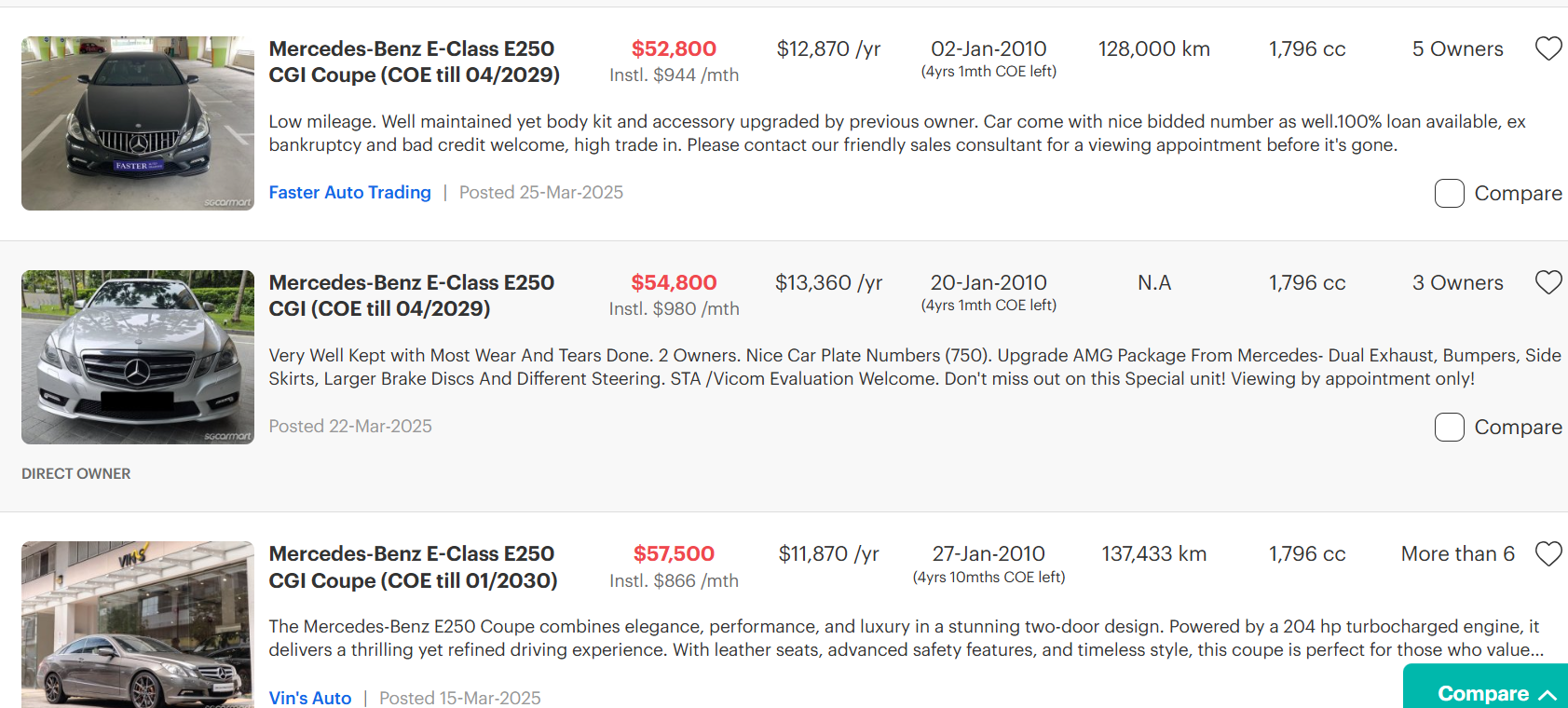View the black E250 Coupe photo thumbnail
This screenshot has height=708, width=1568.
pyautogui.click(x=138, y=123)
